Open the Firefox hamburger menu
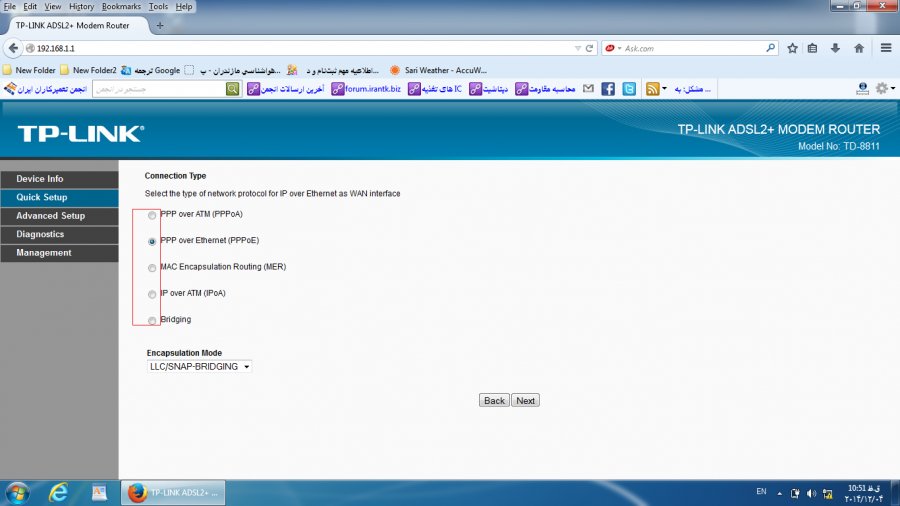Screen dimensions: 900x506 [886, 48]
